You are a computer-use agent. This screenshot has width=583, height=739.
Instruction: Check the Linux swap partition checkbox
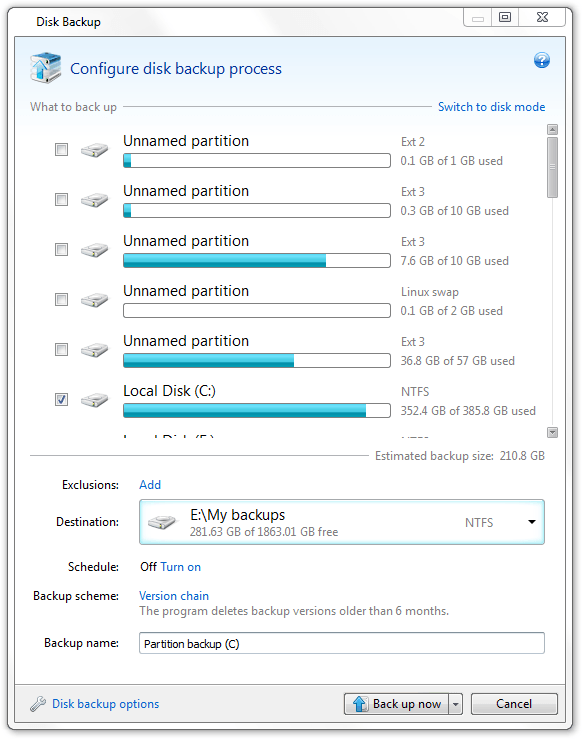[61, 300]
